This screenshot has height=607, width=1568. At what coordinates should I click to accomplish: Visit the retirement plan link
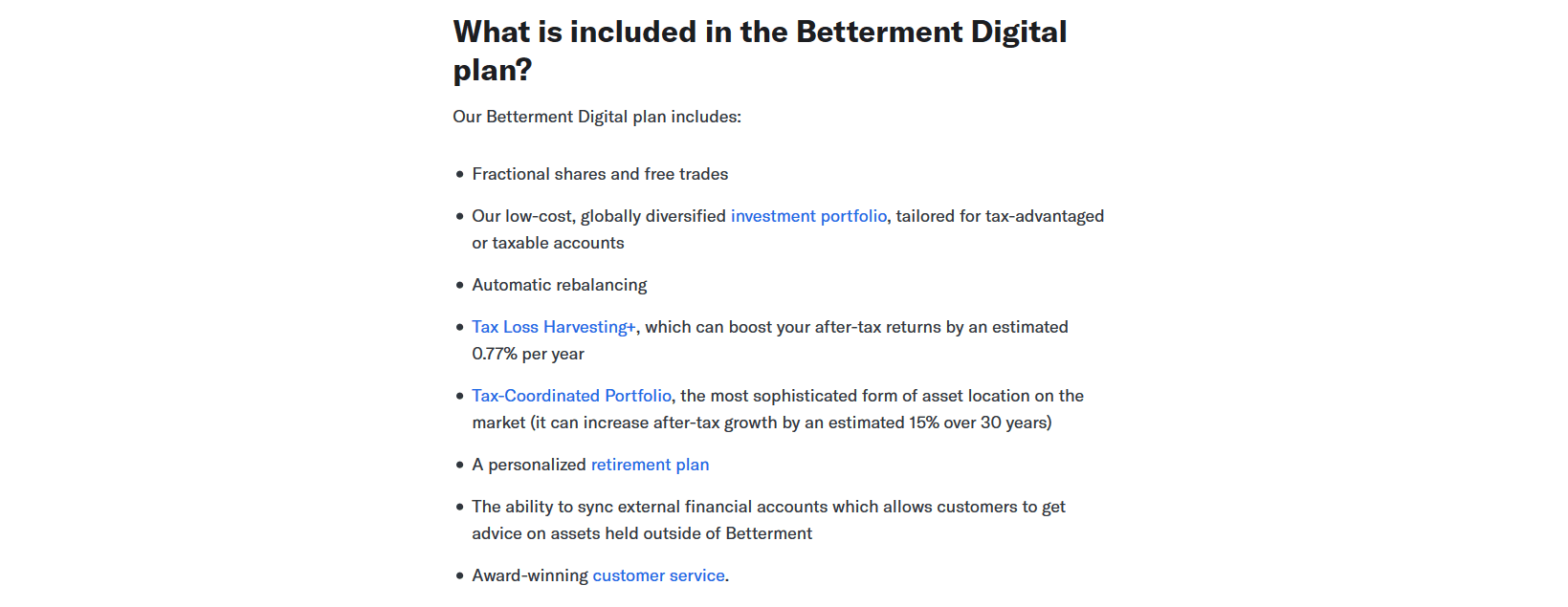point(651,465)
